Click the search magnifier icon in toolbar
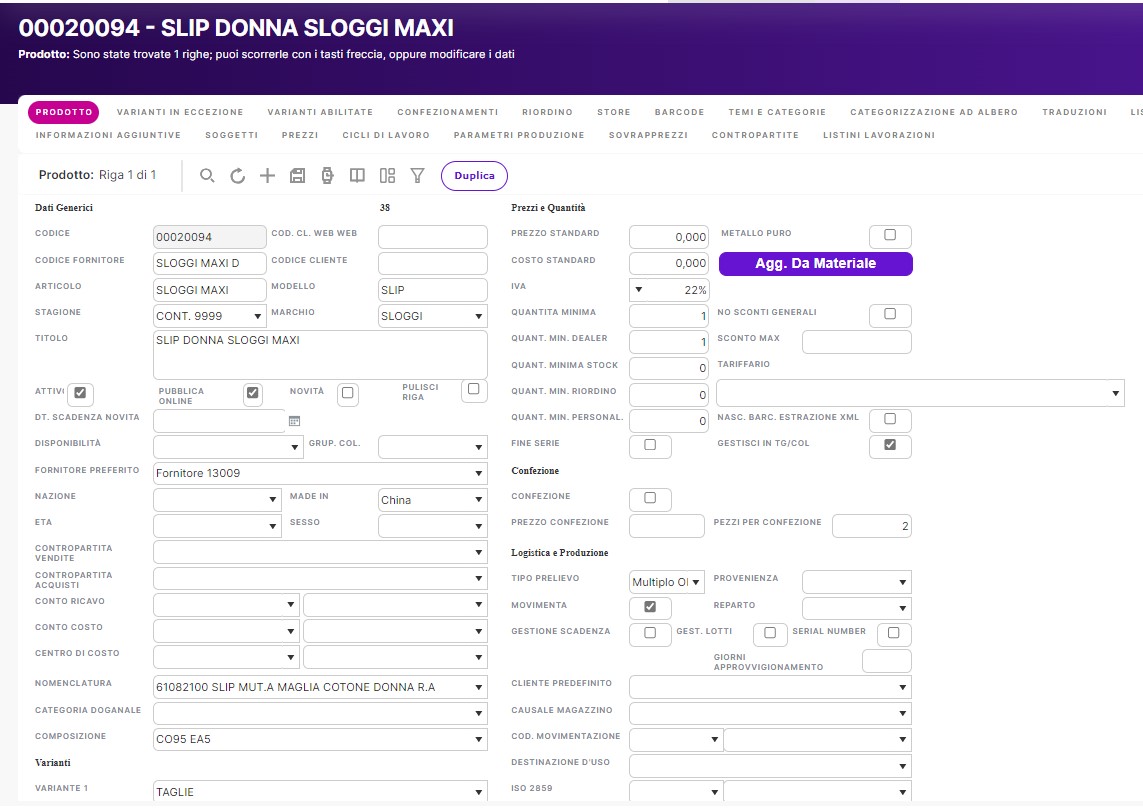 click(207, 176)
